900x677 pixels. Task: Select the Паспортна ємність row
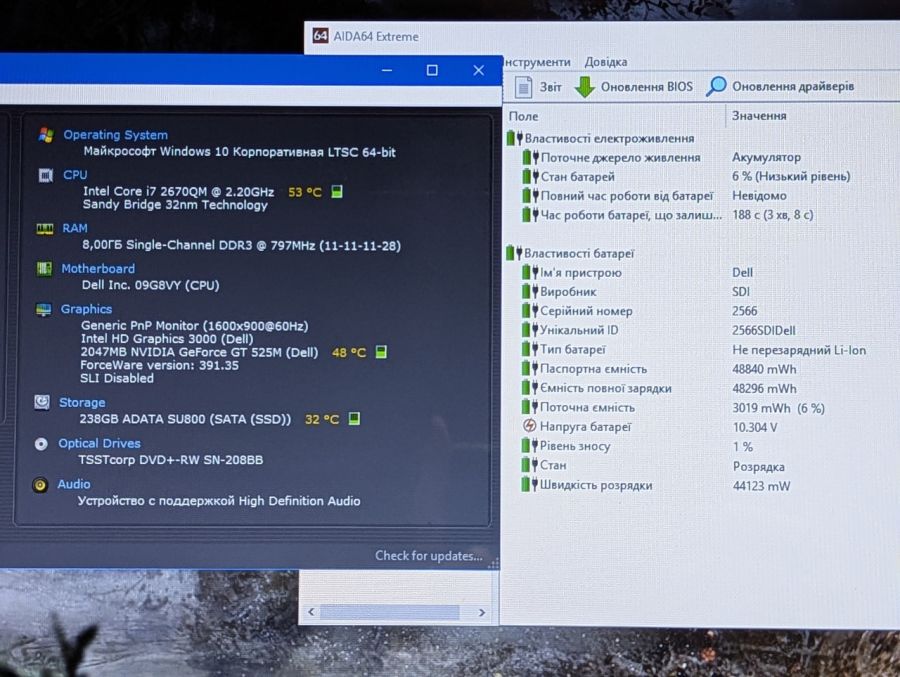coord(703,369)
